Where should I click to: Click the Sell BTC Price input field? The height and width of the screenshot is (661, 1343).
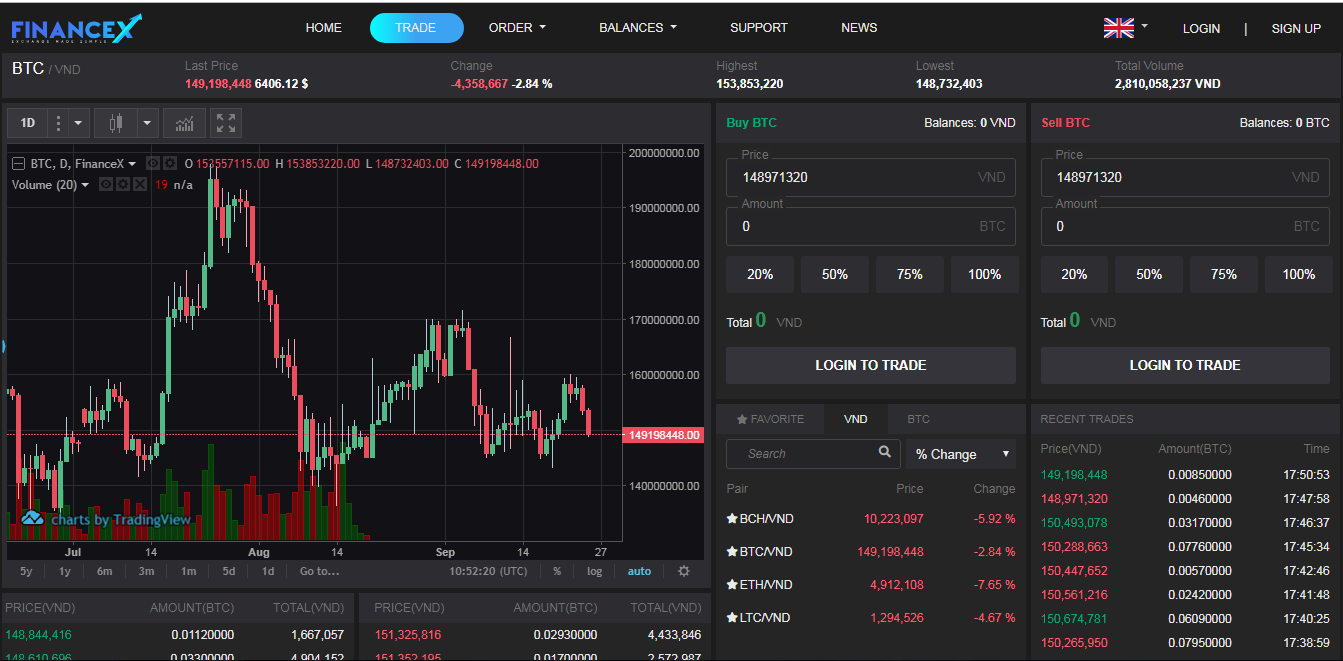1185,177
